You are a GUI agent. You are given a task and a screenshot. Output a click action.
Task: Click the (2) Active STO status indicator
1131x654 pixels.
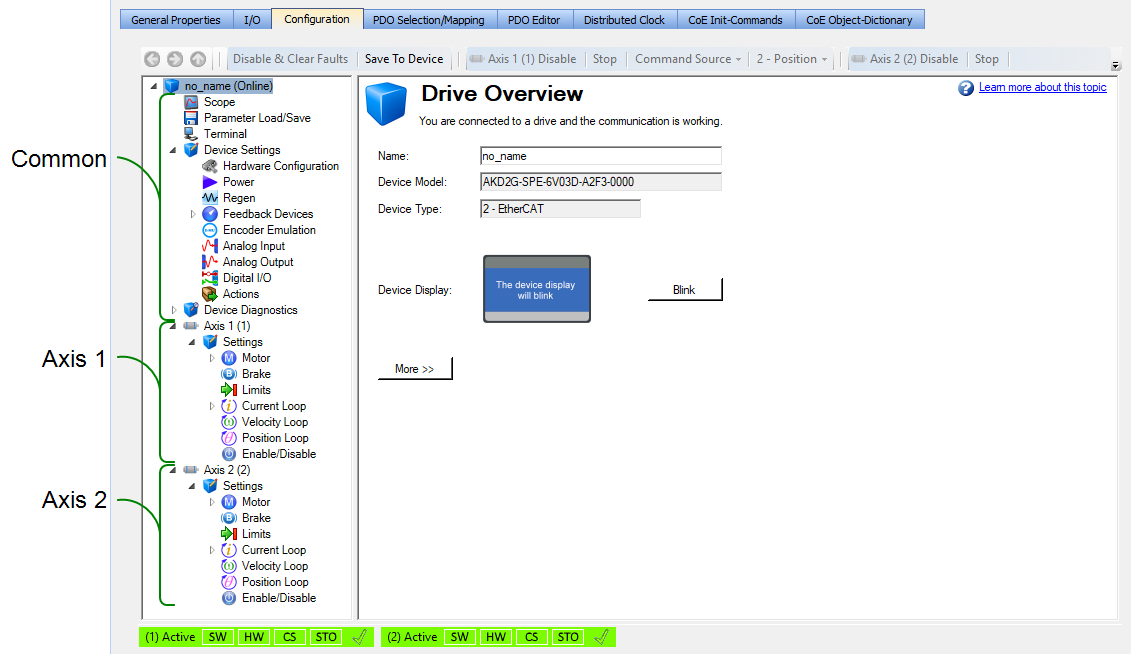pos(568,637)
